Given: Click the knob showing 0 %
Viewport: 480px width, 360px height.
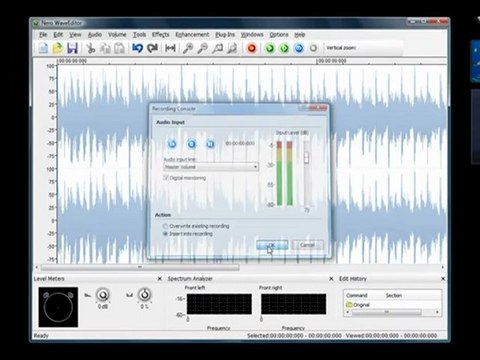Looking at the screenshot, I should coord(144,295).
